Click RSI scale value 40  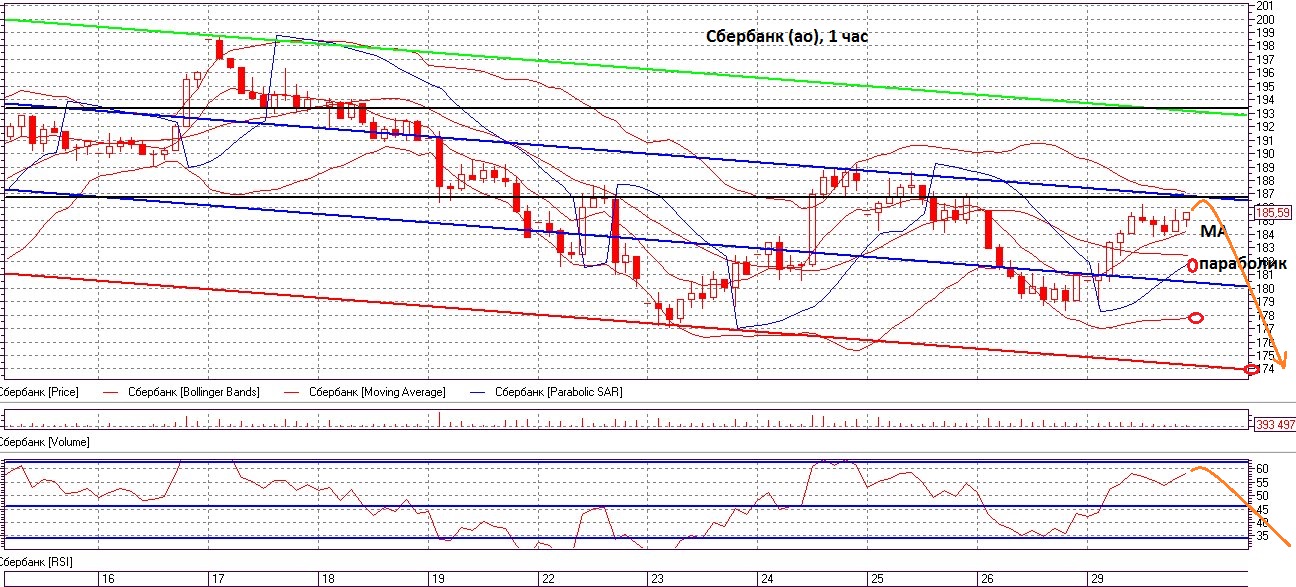pos(1263,522)
